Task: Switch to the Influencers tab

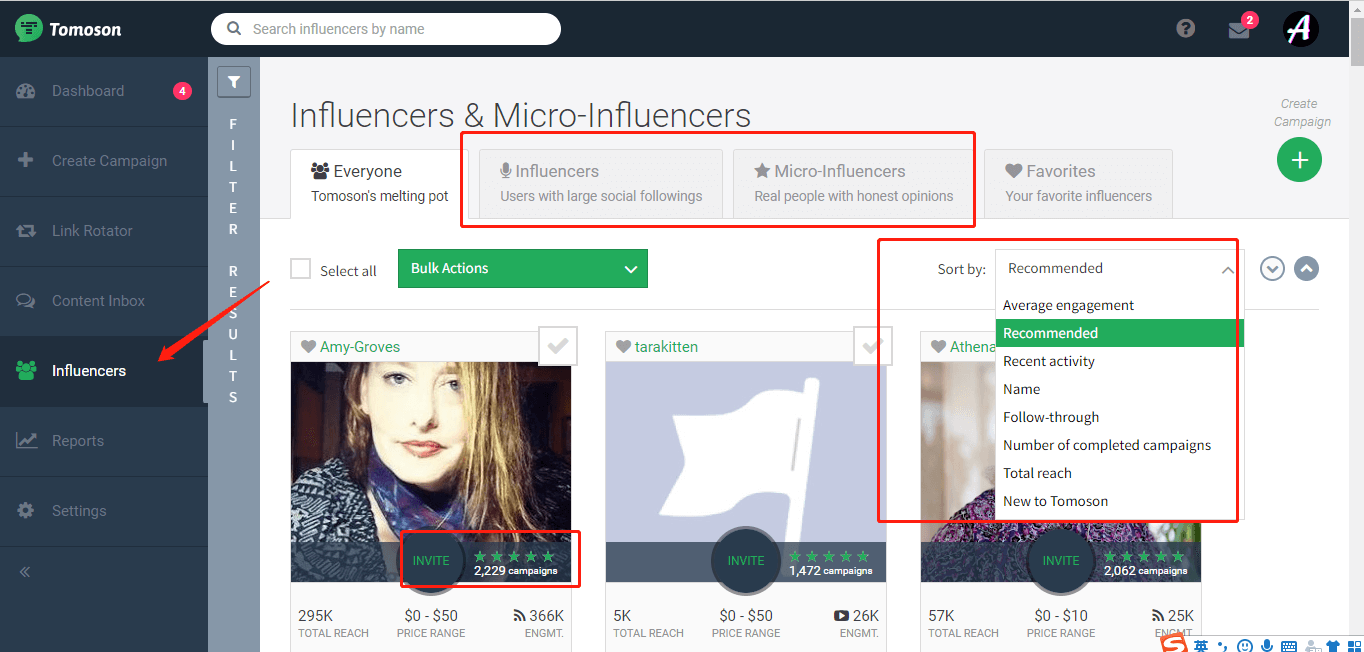Action: coord(601,184)
